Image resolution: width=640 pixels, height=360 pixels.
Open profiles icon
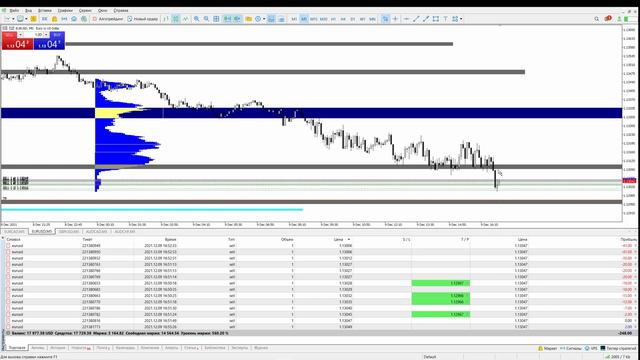coord(20,19)
